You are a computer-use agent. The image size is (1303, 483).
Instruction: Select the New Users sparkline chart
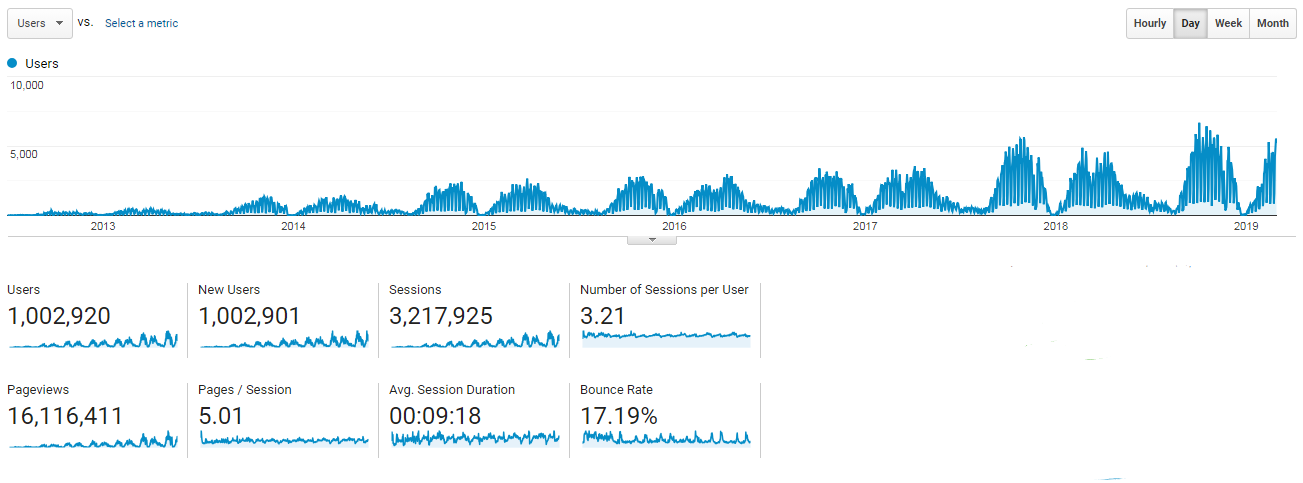[283, 340]
